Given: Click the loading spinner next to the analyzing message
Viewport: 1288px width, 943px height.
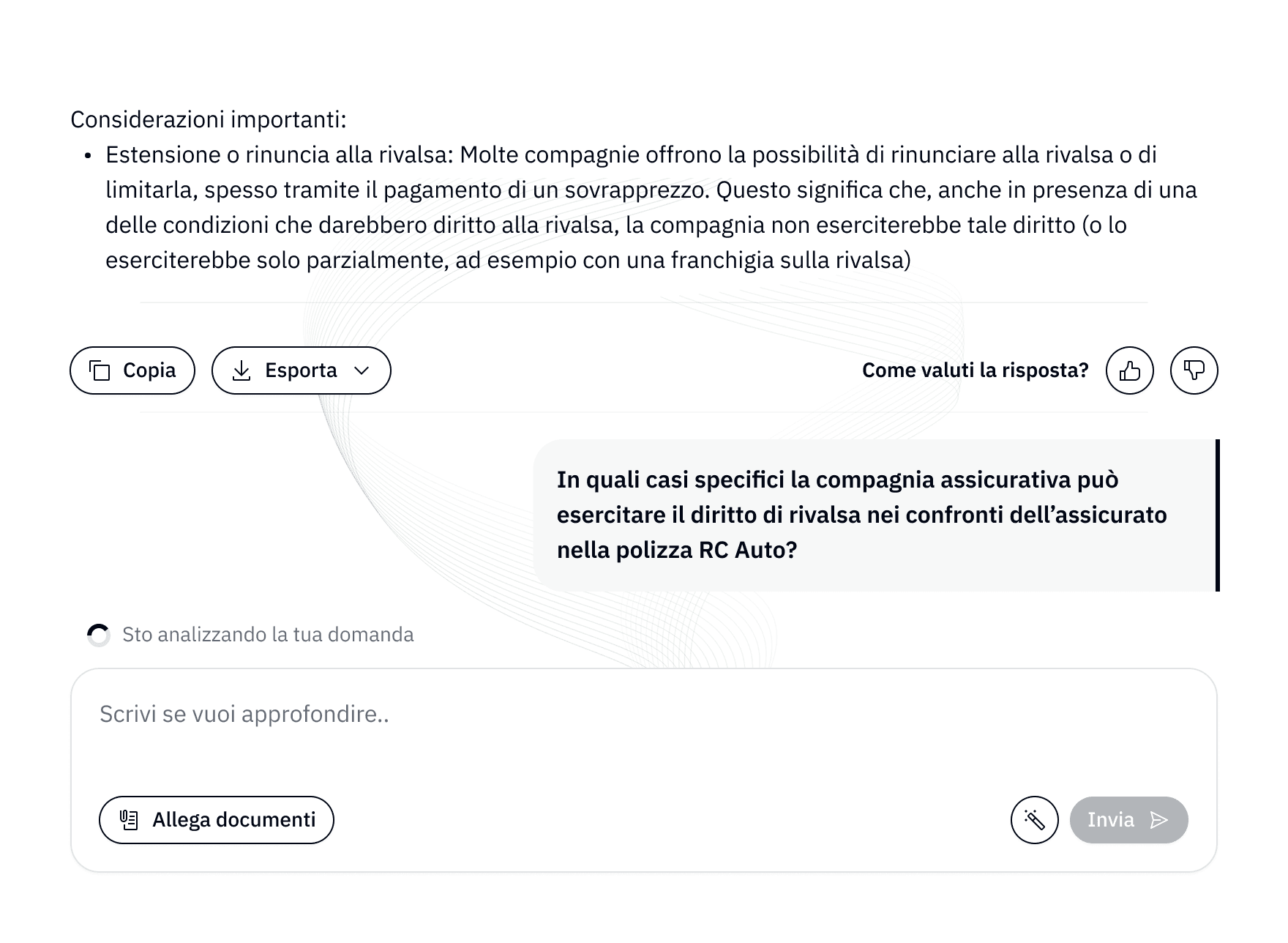Looking at the screenshot, I should [97, 634].
